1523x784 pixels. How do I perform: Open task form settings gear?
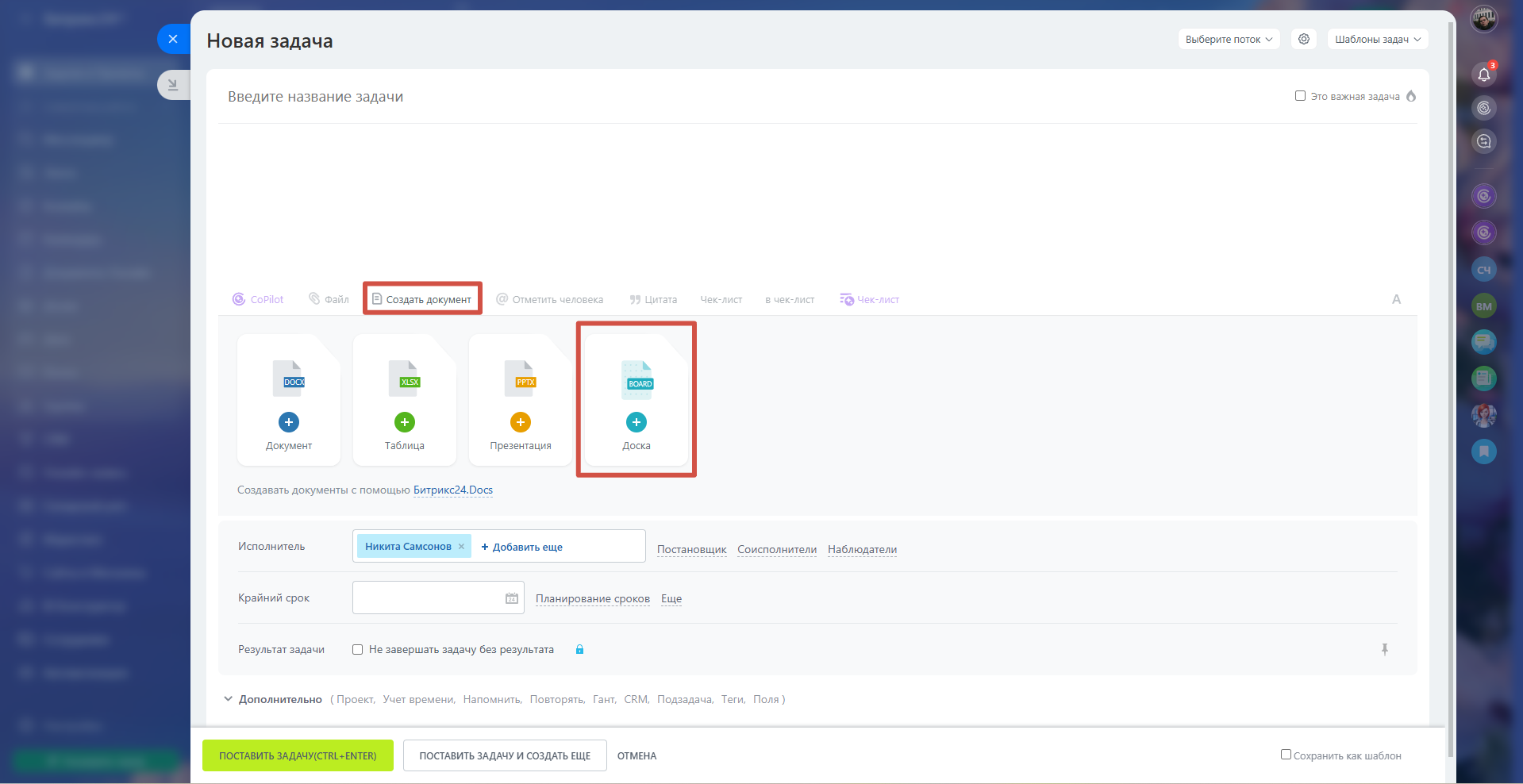click(1303, 39)
